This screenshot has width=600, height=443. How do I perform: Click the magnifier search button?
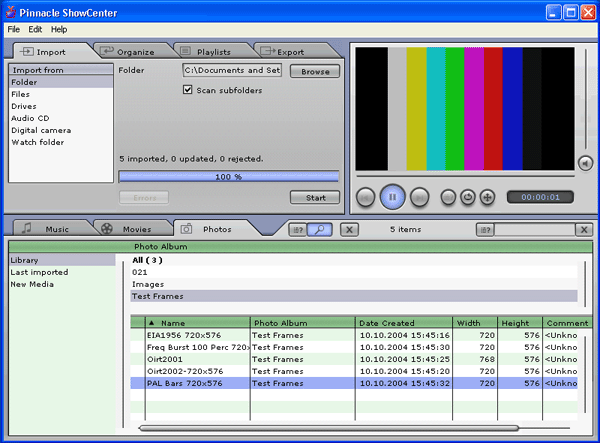(320, 230)
